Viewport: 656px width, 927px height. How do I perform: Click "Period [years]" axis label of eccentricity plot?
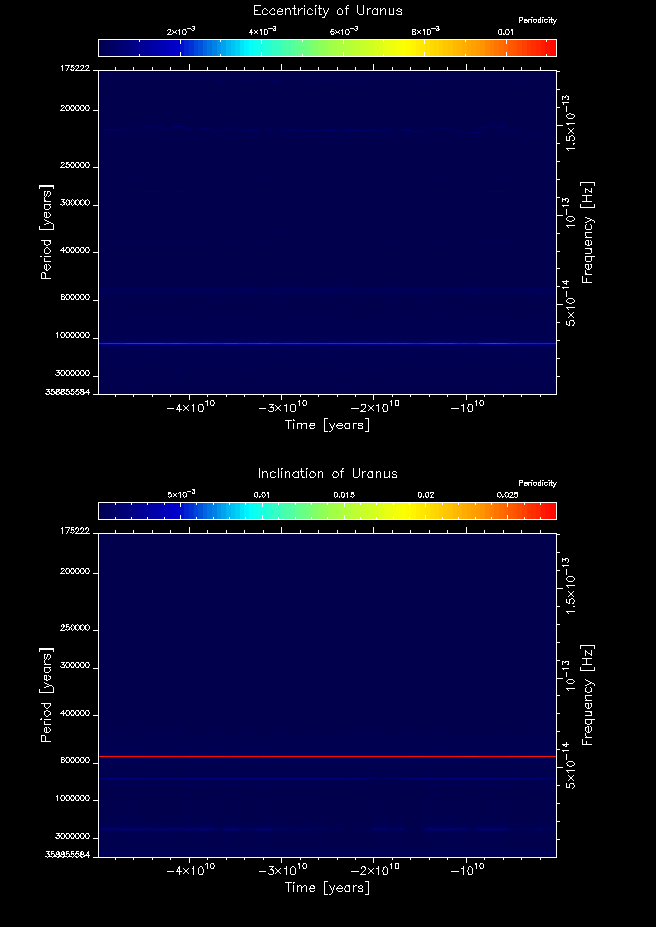tap(46, 231)
